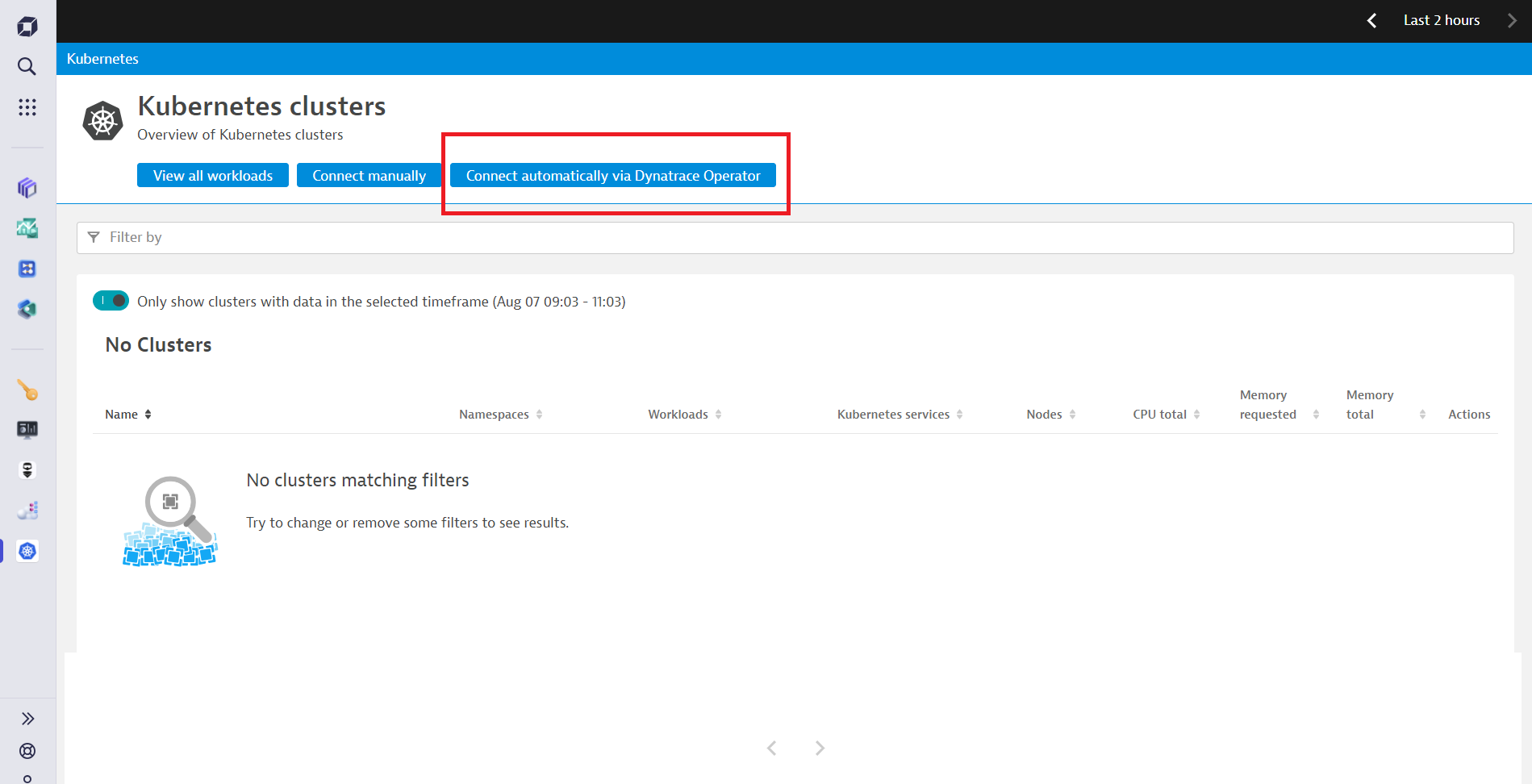This screenshot has height=784, width=1532.
Task: Sort by Kubernetes services column
Action: (900, 415)
